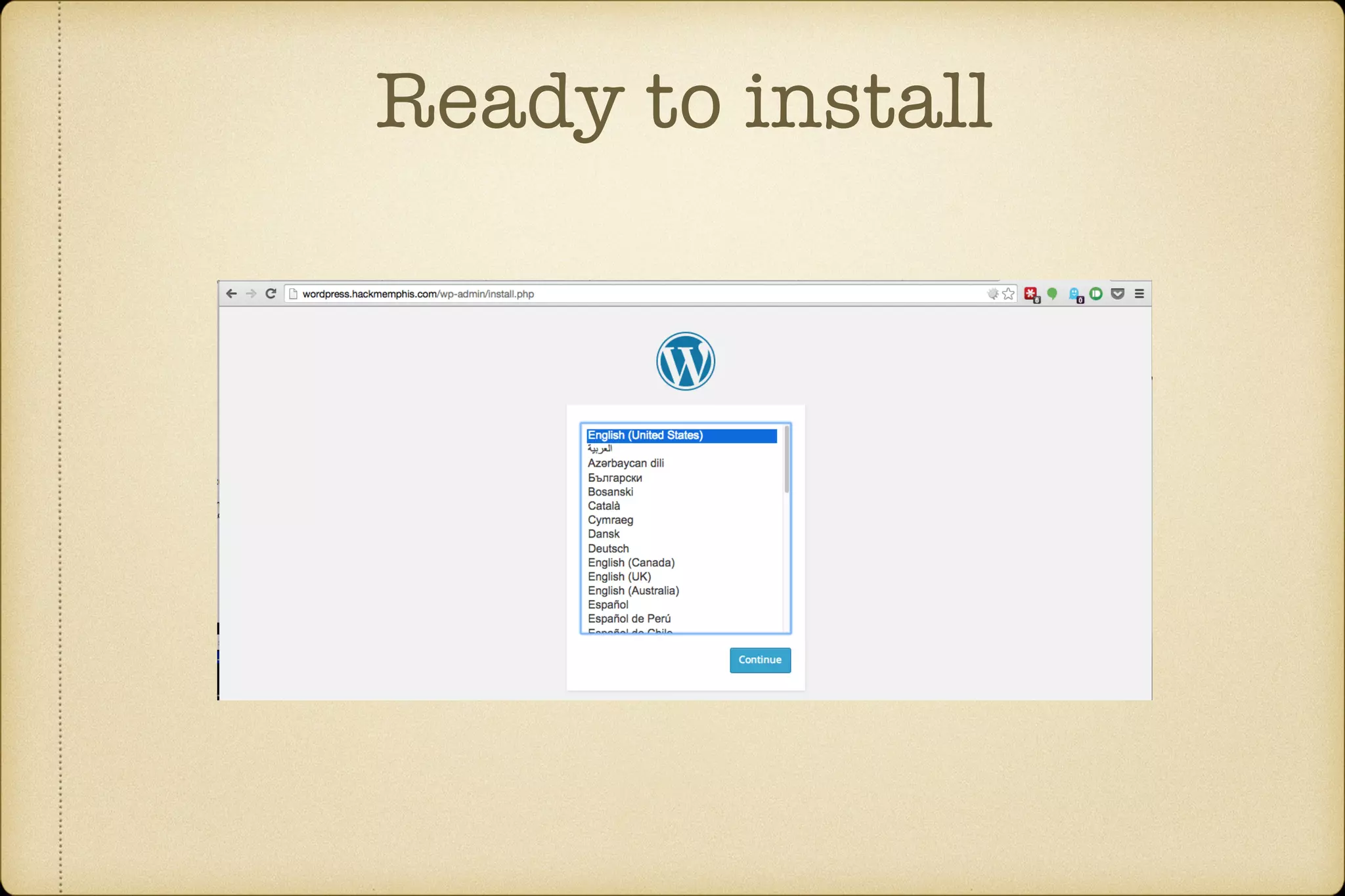Save page with the Pocket extension icon
Screen dimensions: 1345x896
pyautogui.click(x=1118, y=293)
